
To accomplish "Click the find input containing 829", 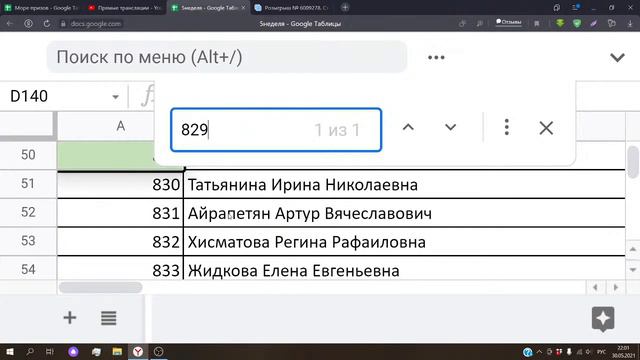I will tap(276, 130).
